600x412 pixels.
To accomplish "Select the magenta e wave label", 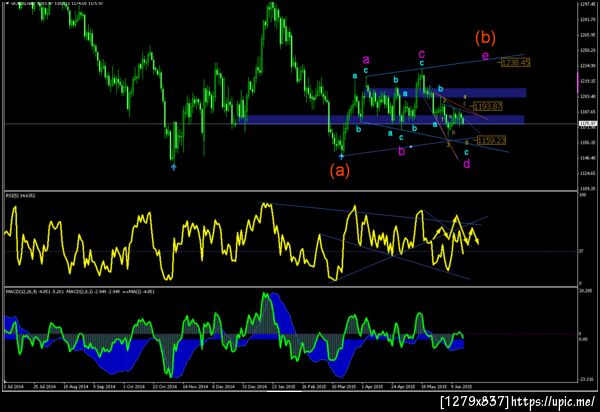I will click(485, 56).
